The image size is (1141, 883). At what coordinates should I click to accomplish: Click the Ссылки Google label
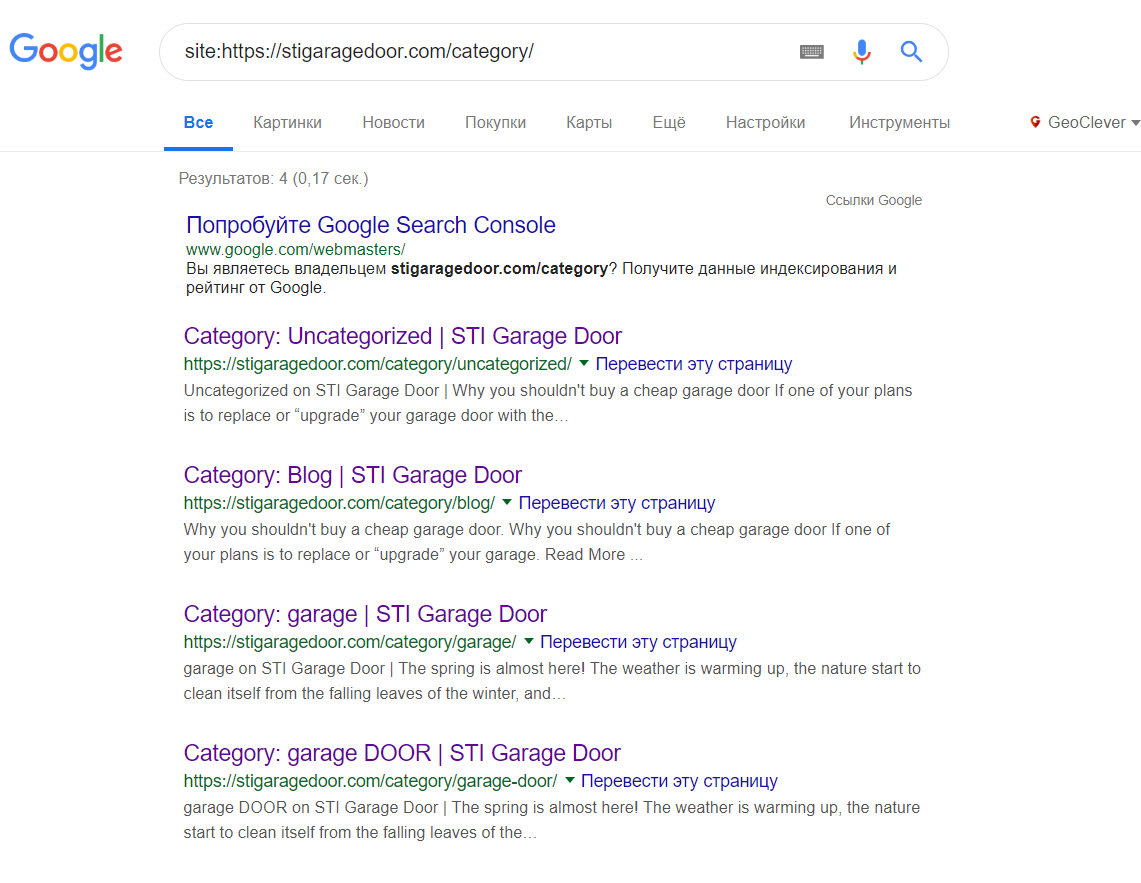click(873, 200)
